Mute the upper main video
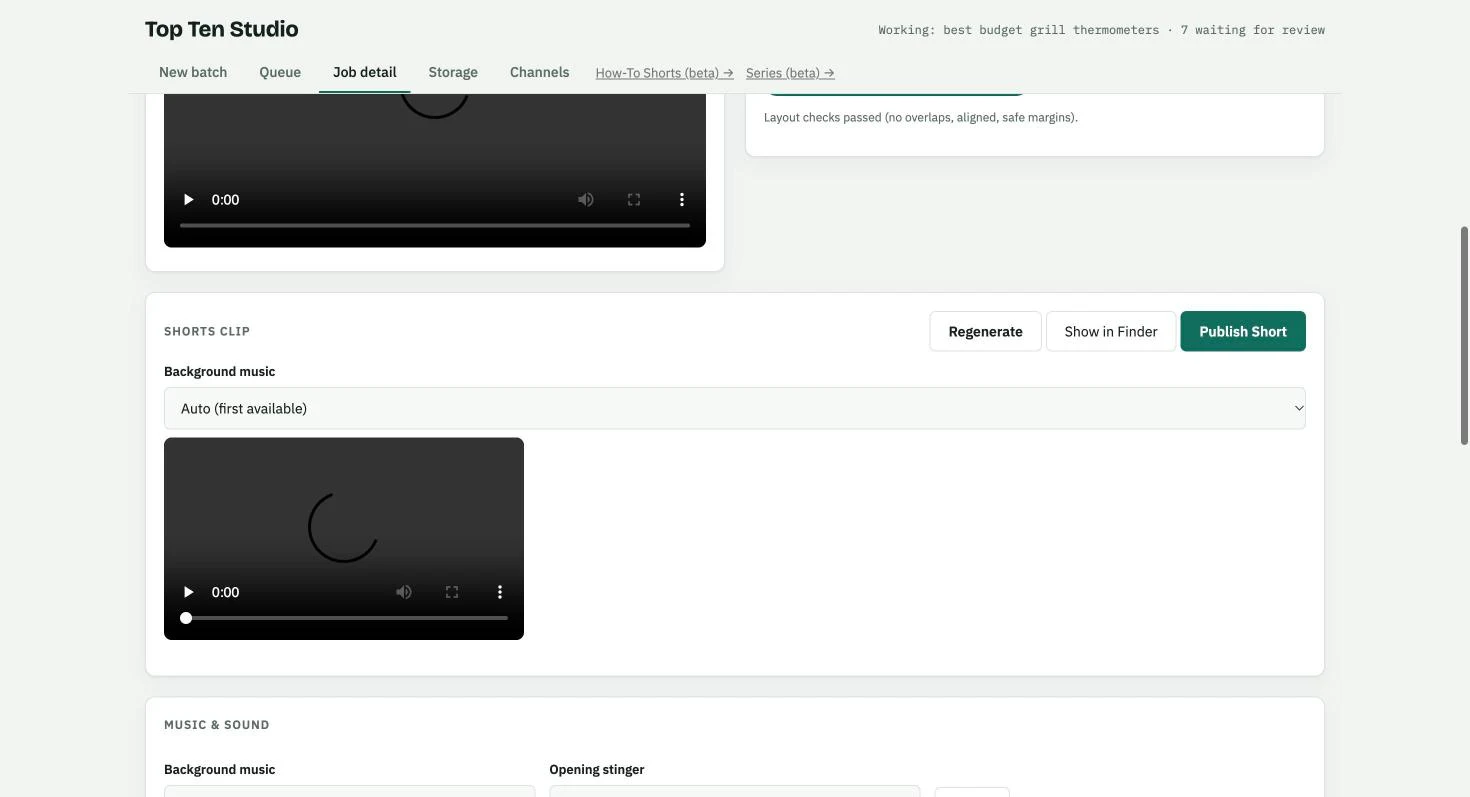 click(586, 200)
